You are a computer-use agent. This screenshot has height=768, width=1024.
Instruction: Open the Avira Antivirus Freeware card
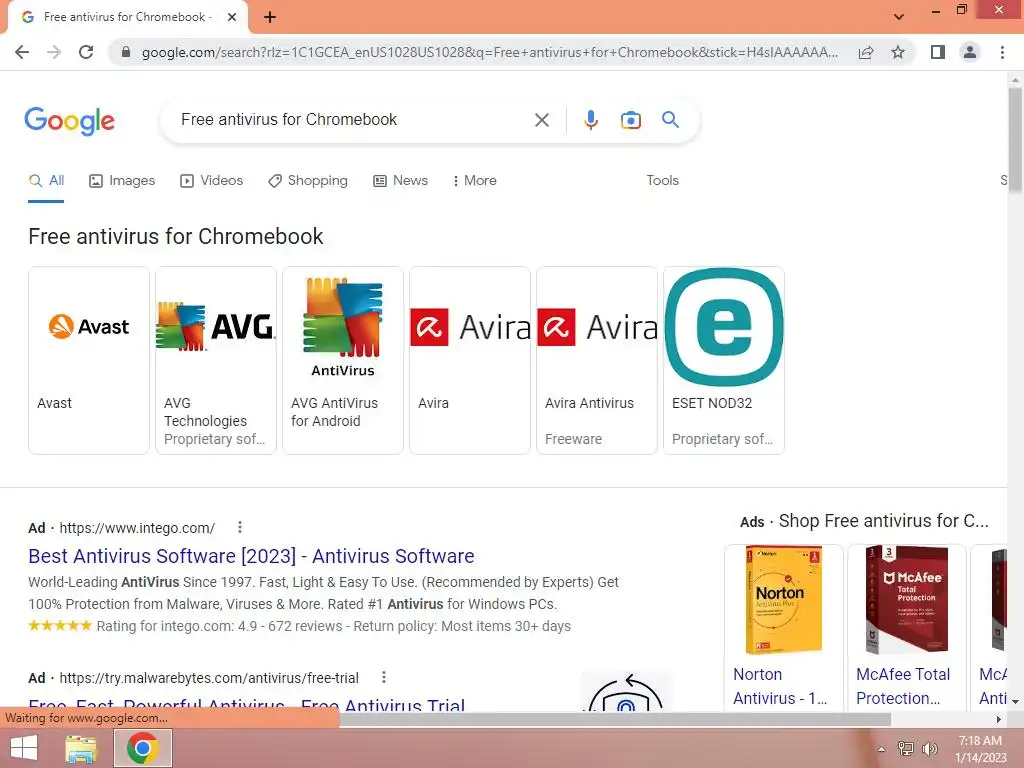597,360
